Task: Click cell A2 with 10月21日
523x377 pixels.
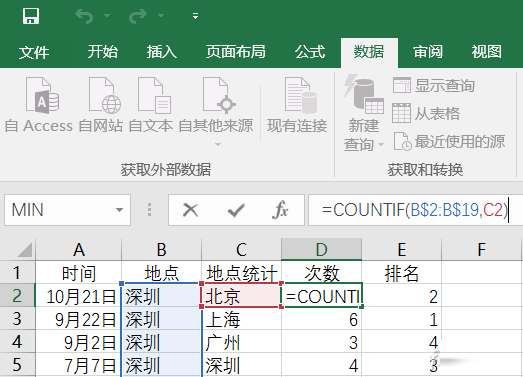Action: 79,296
